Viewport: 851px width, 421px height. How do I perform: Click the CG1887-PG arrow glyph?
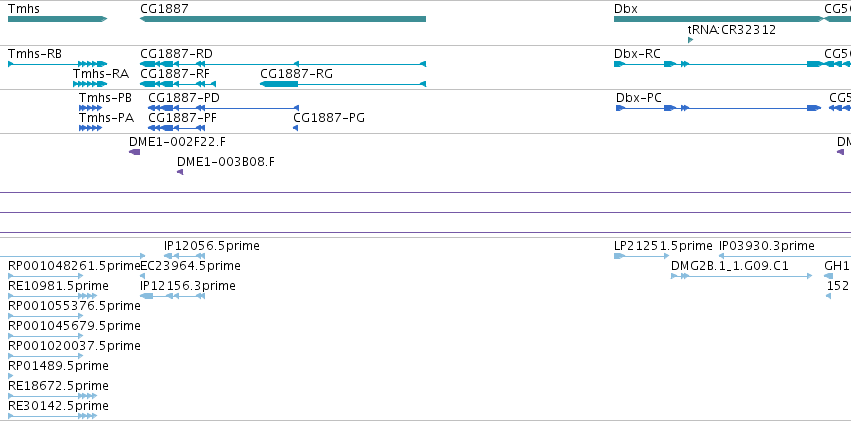tap(296, 128)
